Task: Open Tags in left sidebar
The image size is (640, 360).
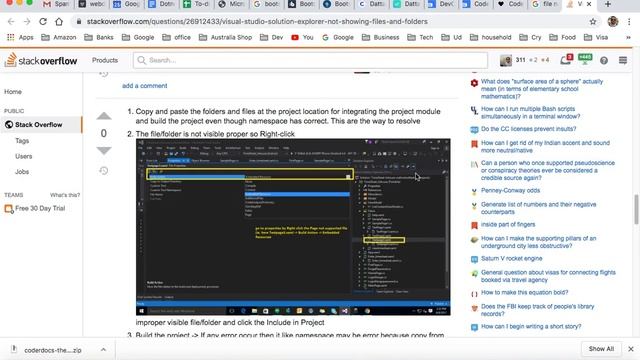Action: (x=22, y=141)
